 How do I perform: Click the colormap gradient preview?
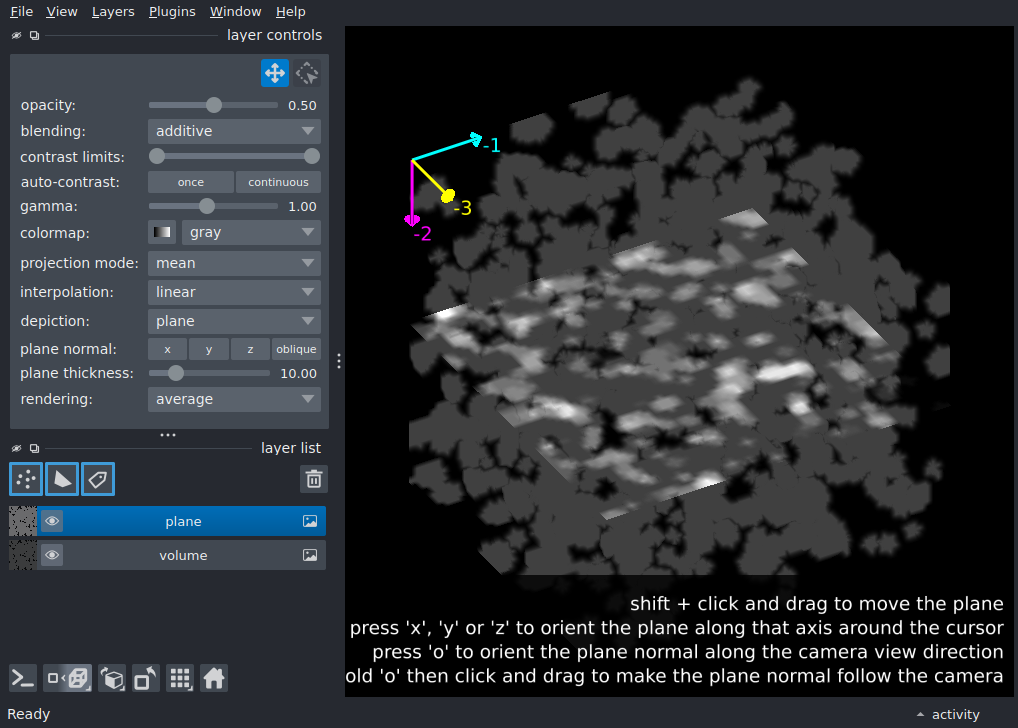point(162,232)
